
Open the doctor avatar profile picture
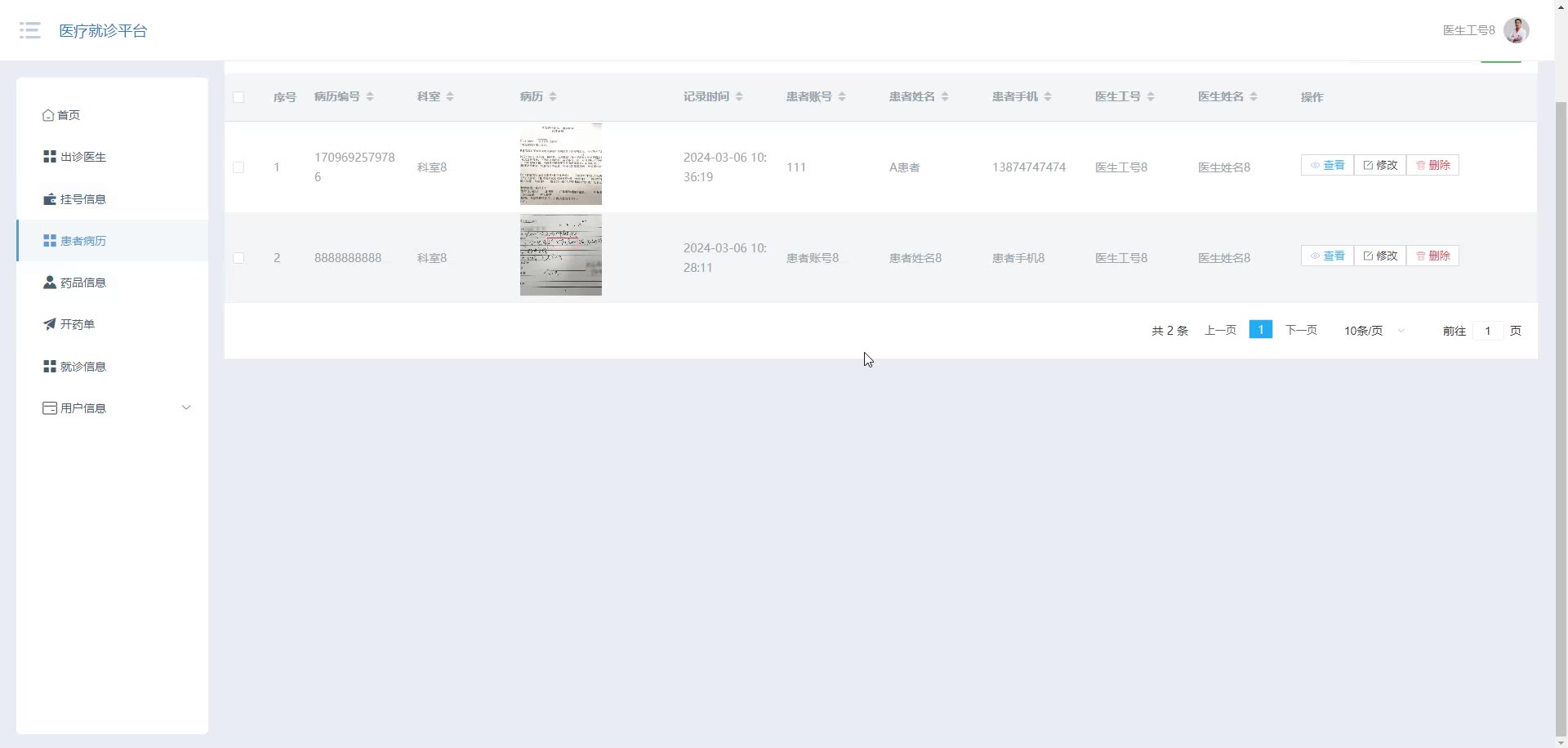[x=1516, y=30]
